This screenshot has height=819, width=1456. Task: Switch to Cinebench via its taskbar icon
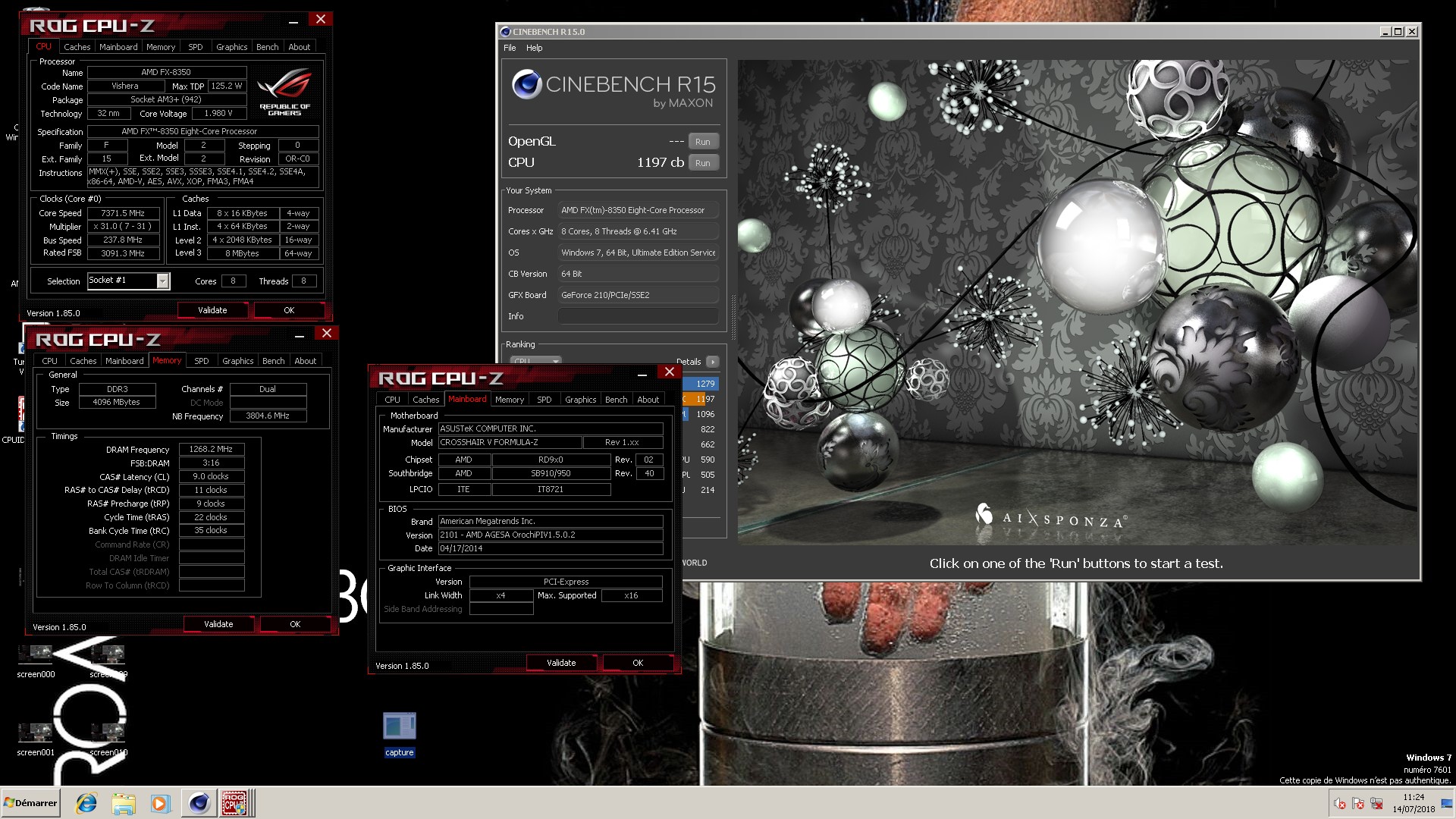(199, 803)
